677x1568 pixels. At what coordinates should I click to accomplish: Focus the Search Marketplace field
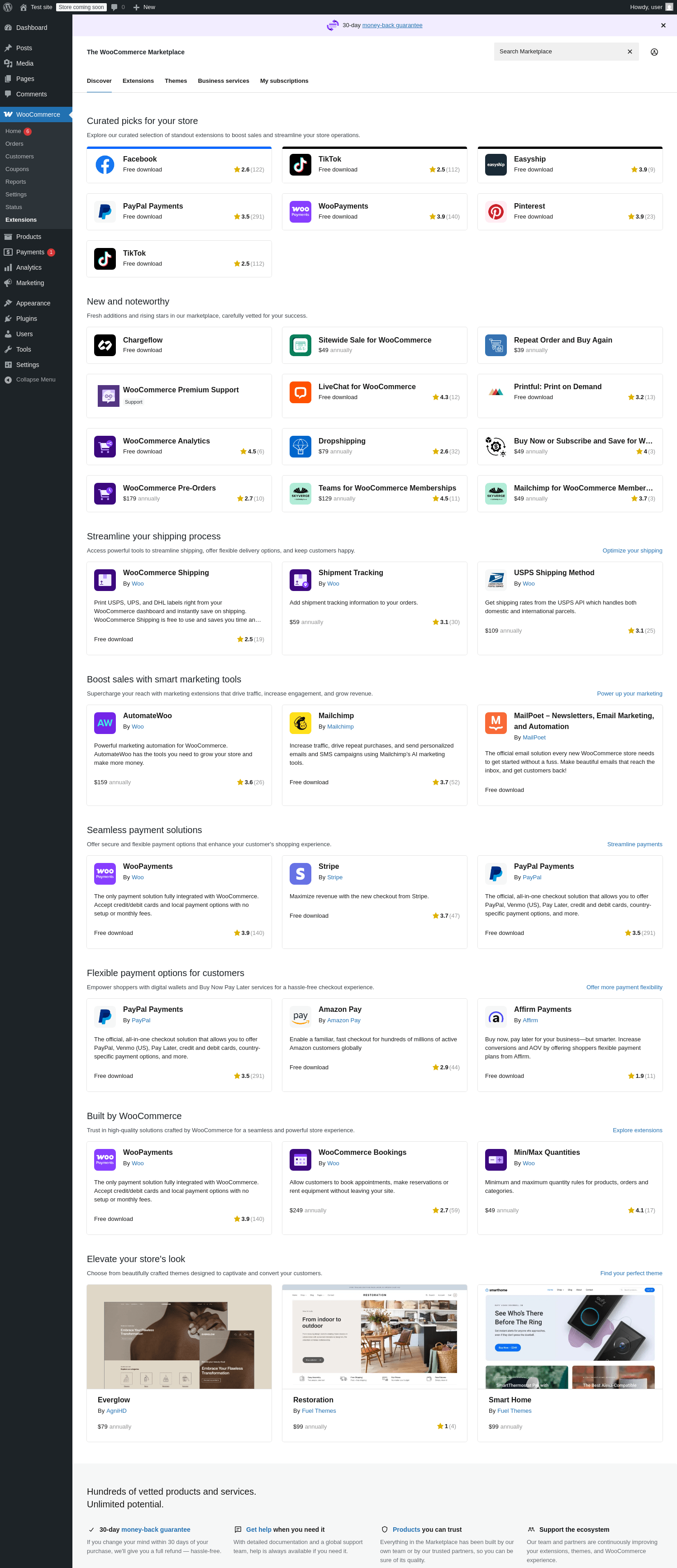pos(560,52)
